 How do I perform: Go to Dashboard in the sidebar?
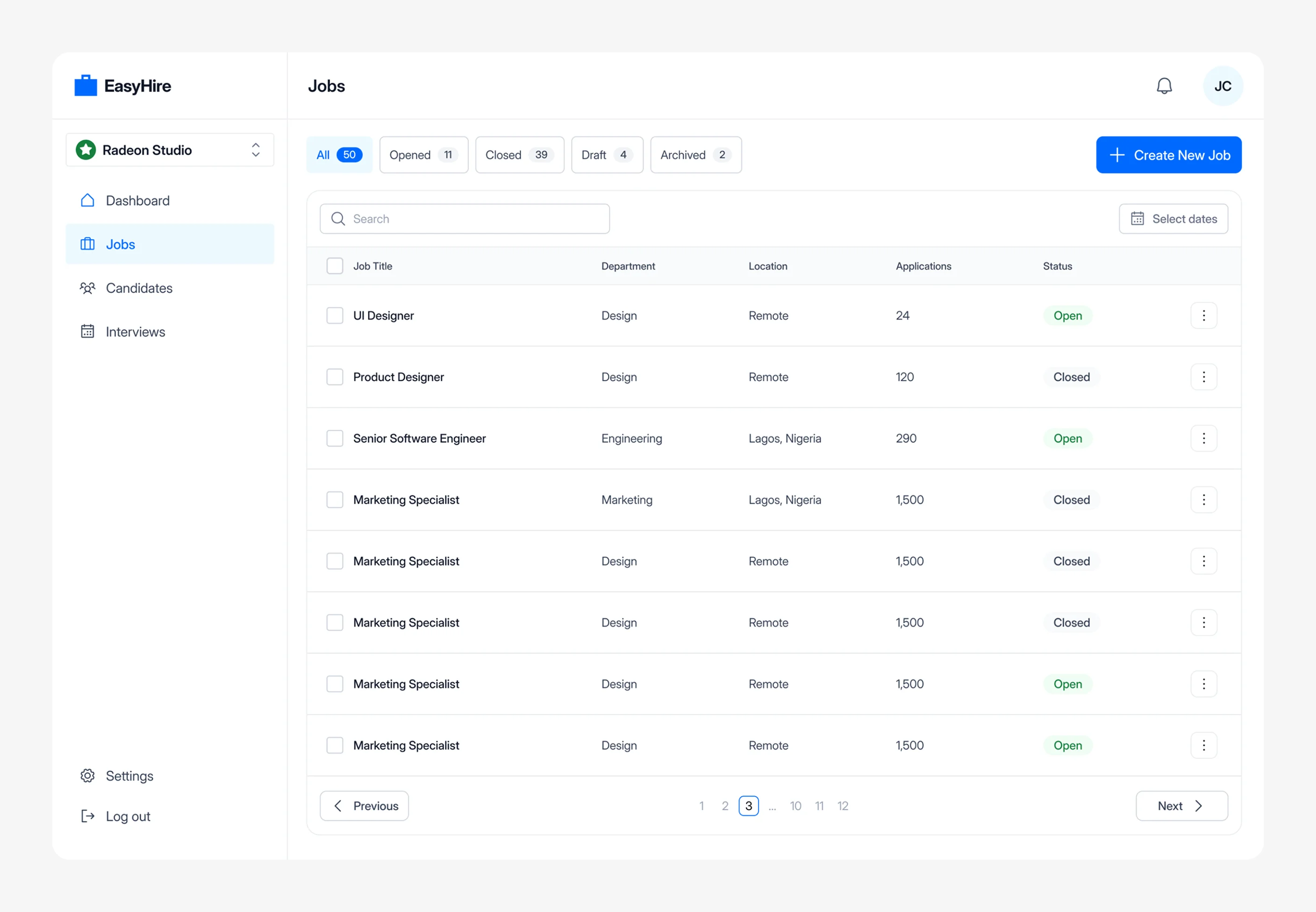tap(170, 200)
